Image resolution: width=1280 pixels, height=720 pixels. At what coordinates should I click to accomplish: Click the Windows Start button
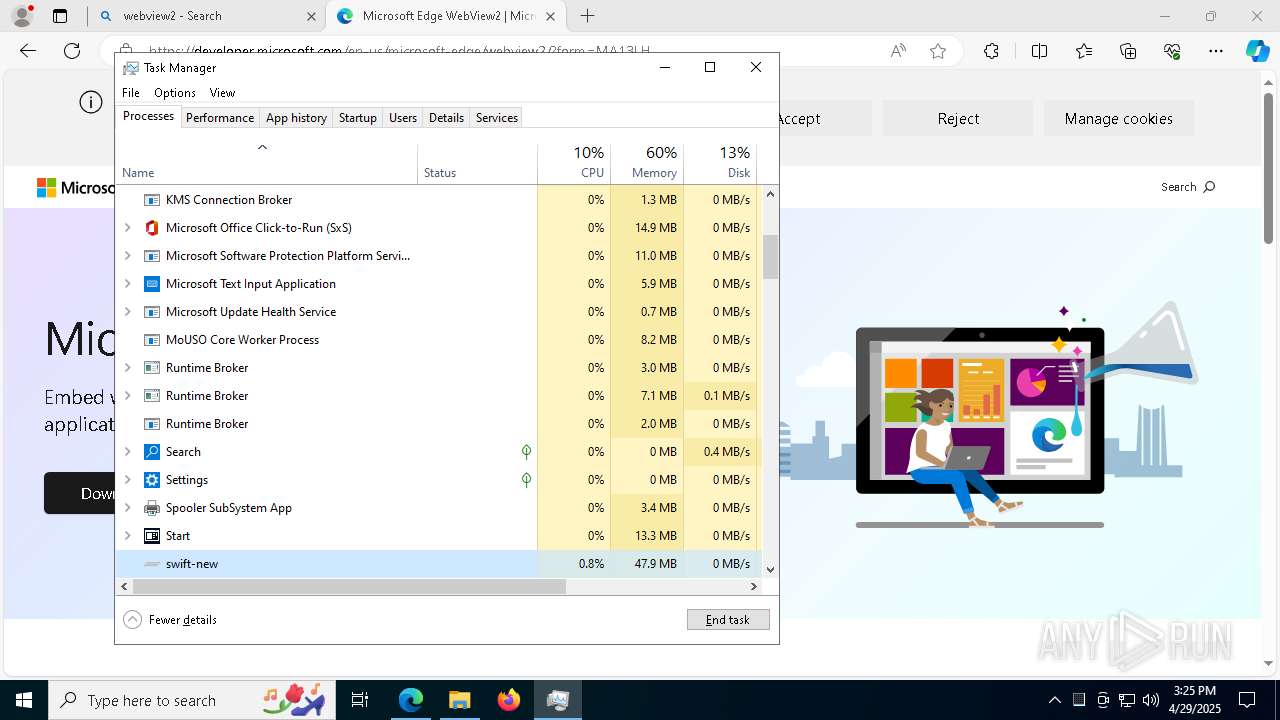pos(24,700)
